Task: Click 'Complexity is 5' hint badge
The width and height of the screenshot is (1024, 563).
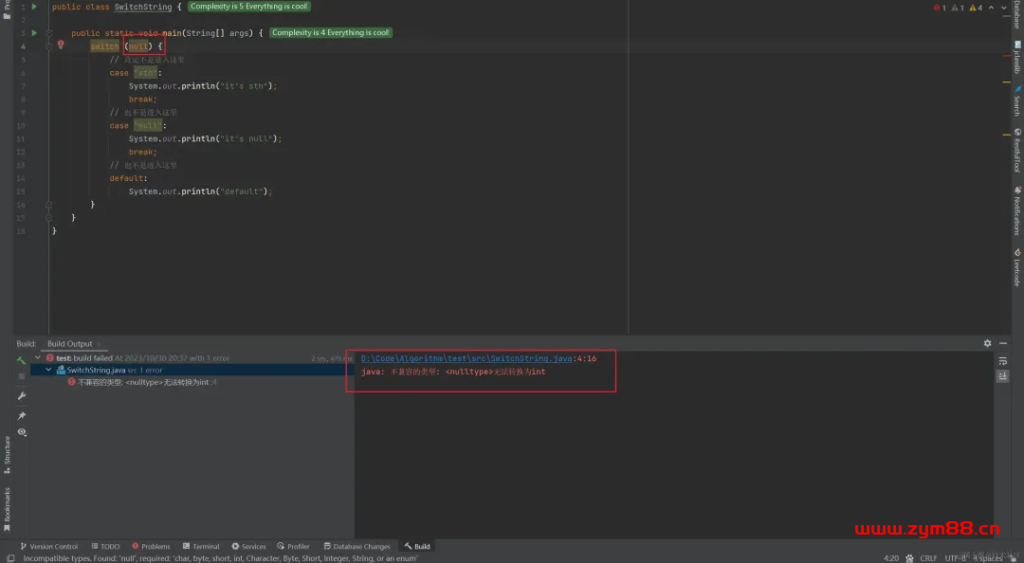Action: [x=249, y=7]
